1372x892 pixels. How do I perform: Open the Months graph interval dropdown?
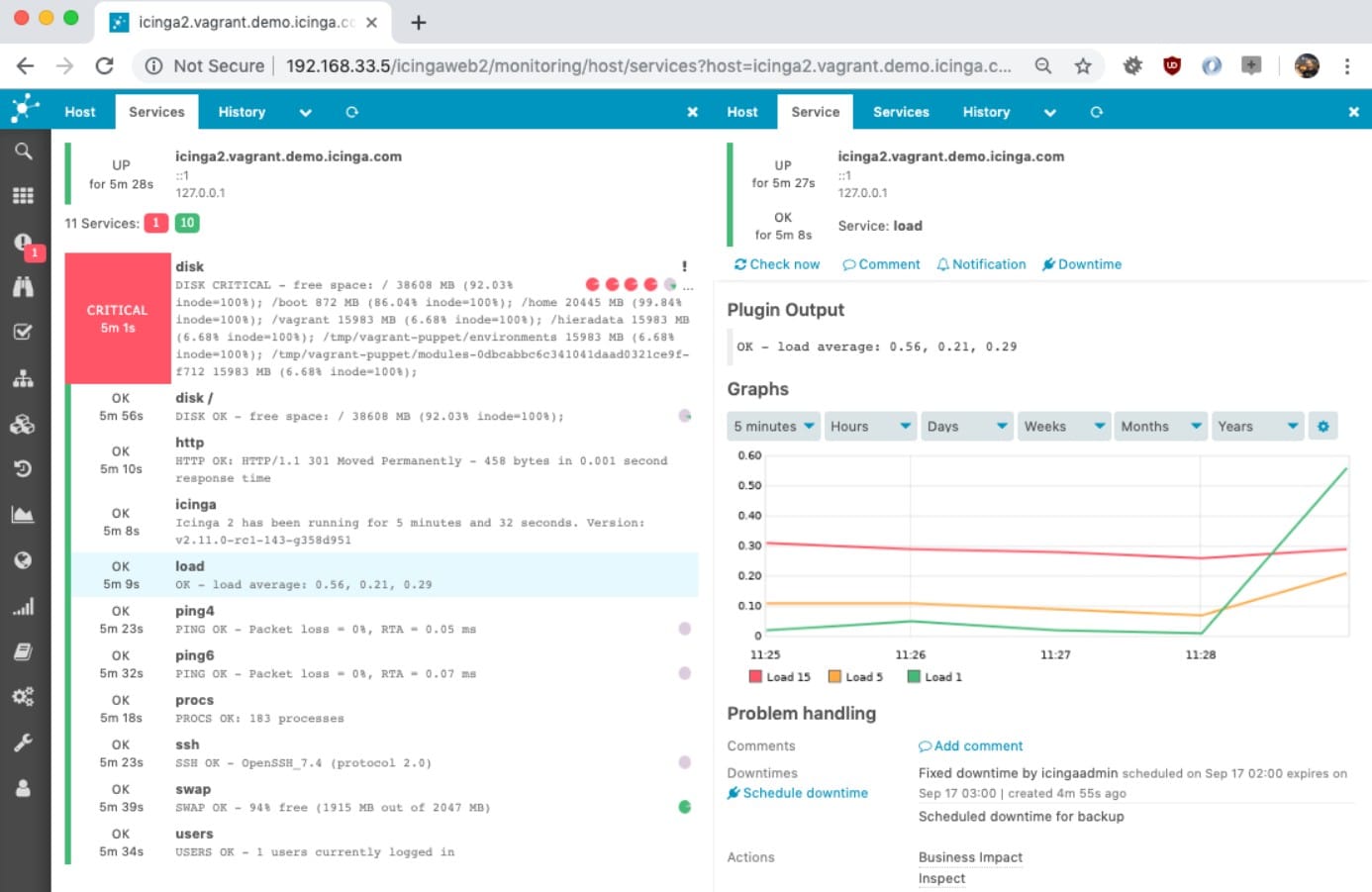(x=1159, y=426)
